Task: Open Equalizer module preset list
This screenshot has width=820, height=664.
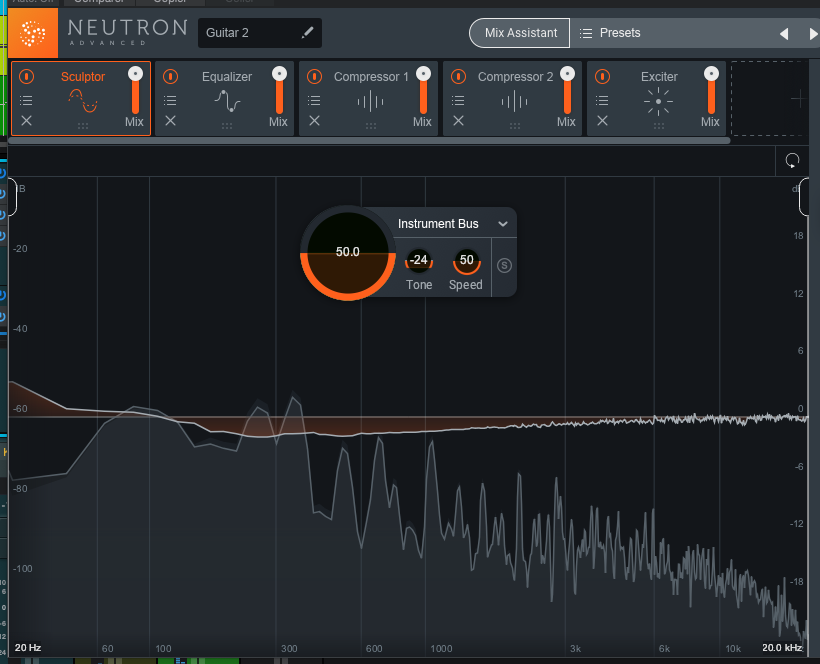Action: pyautogui.click(x=170, y=100)
